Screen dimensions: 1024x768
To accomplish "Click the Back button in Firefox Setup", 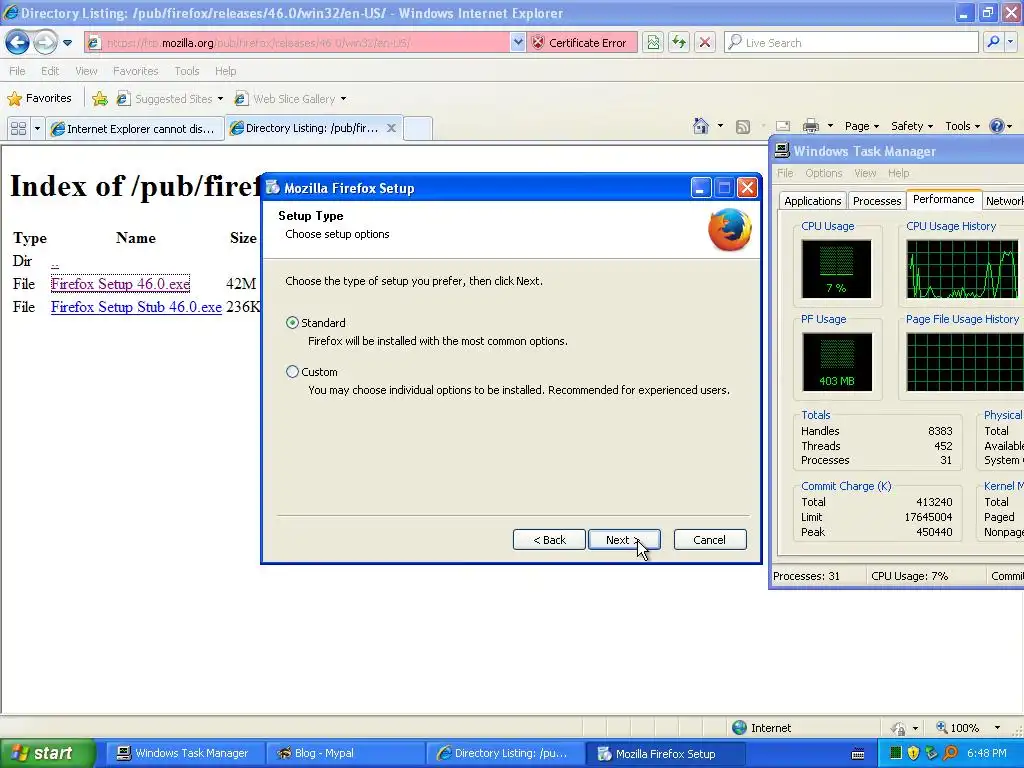I will (549, 540).
